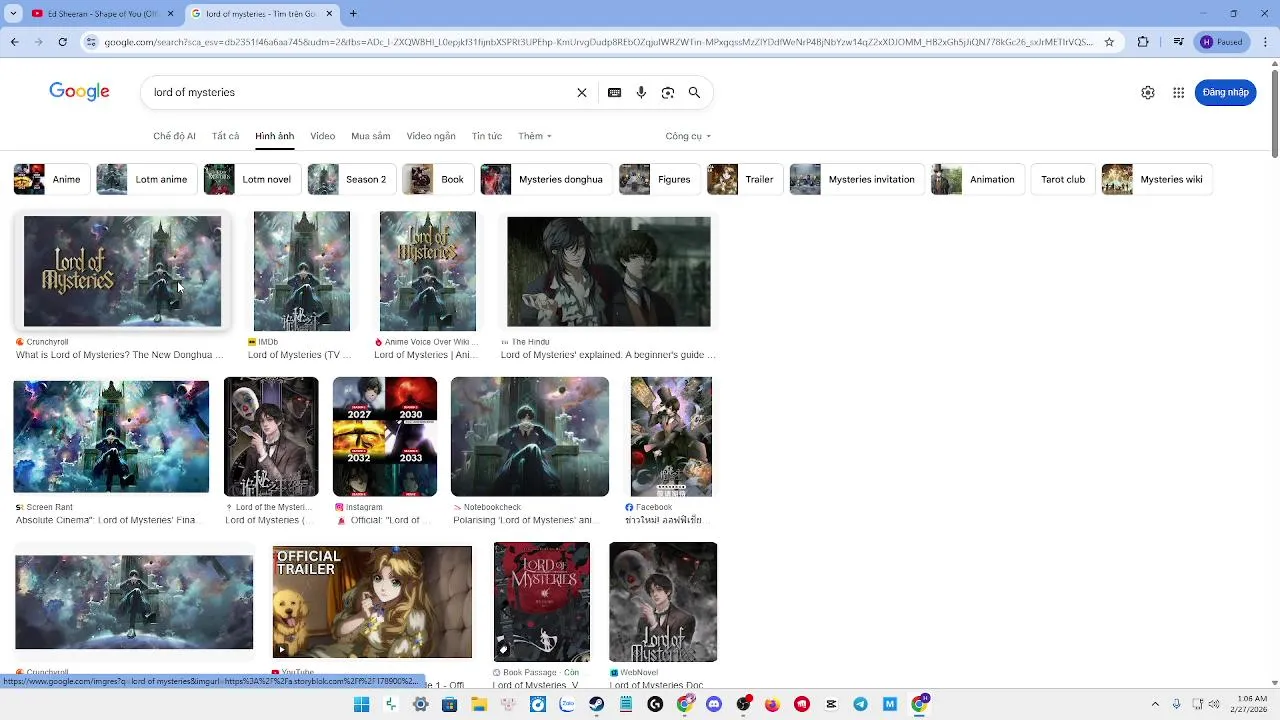1280x720 pixels.
Task: Filter images by Mysteries donghua chip
Action: (x=545, y=179)
